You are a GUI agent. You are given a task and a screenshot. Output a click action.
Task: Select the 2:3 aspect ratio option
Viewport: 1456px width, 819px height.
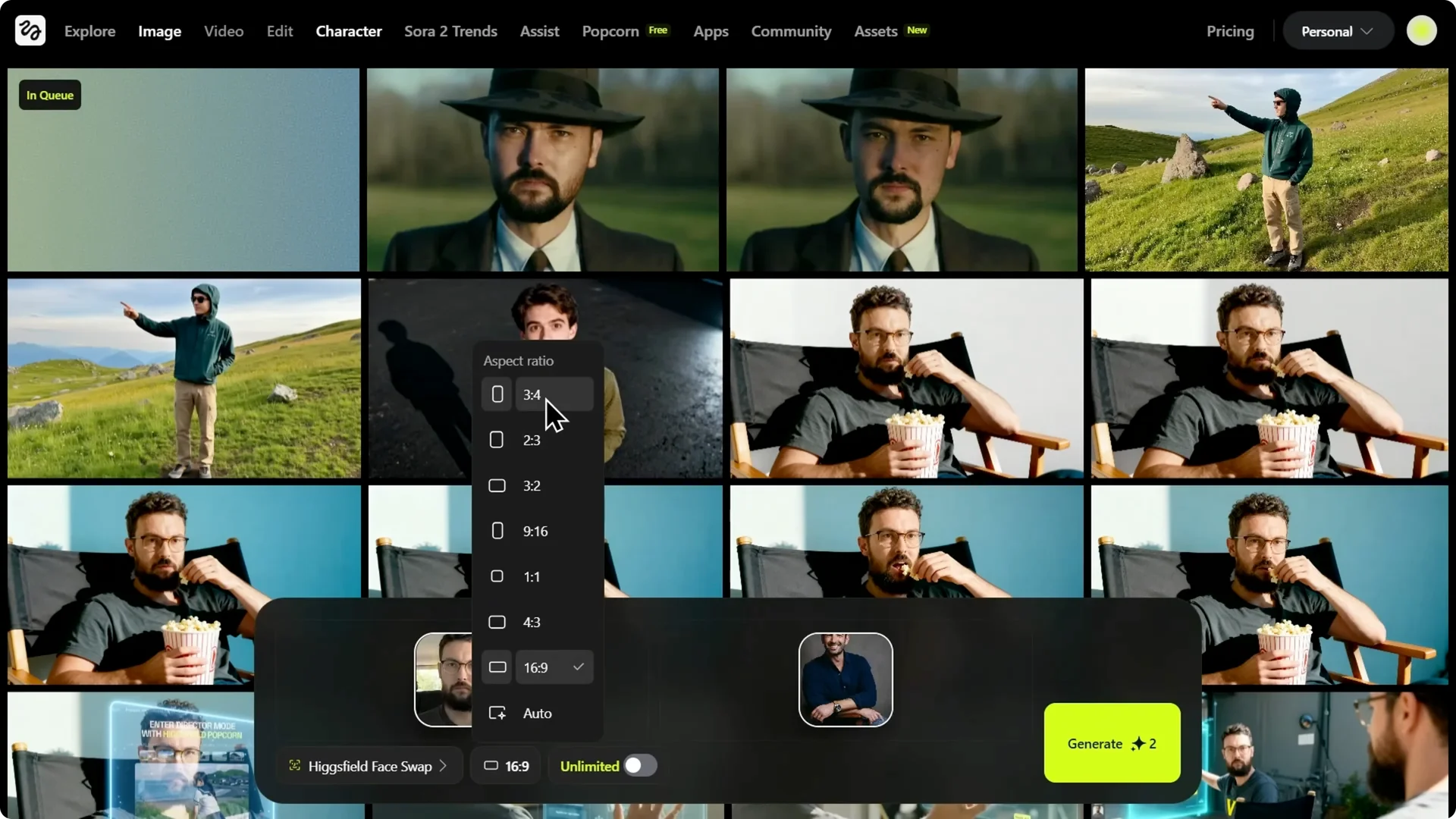point(530,440)
